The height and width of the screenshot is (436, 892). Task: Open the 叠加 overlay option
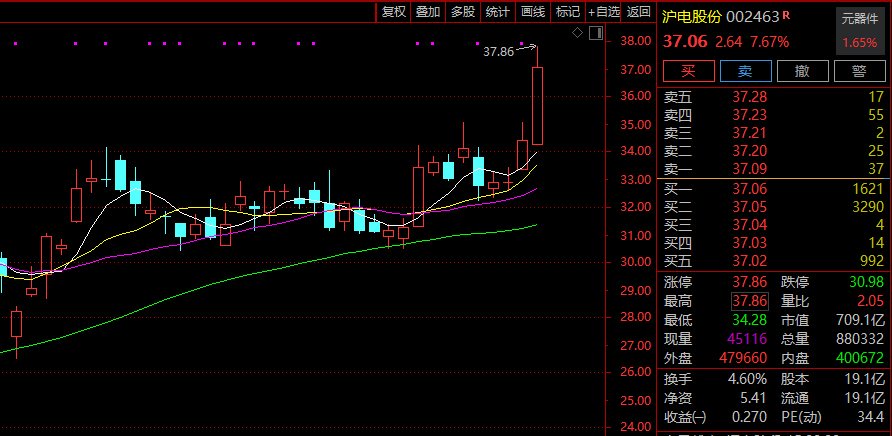(x=428, y=12)
